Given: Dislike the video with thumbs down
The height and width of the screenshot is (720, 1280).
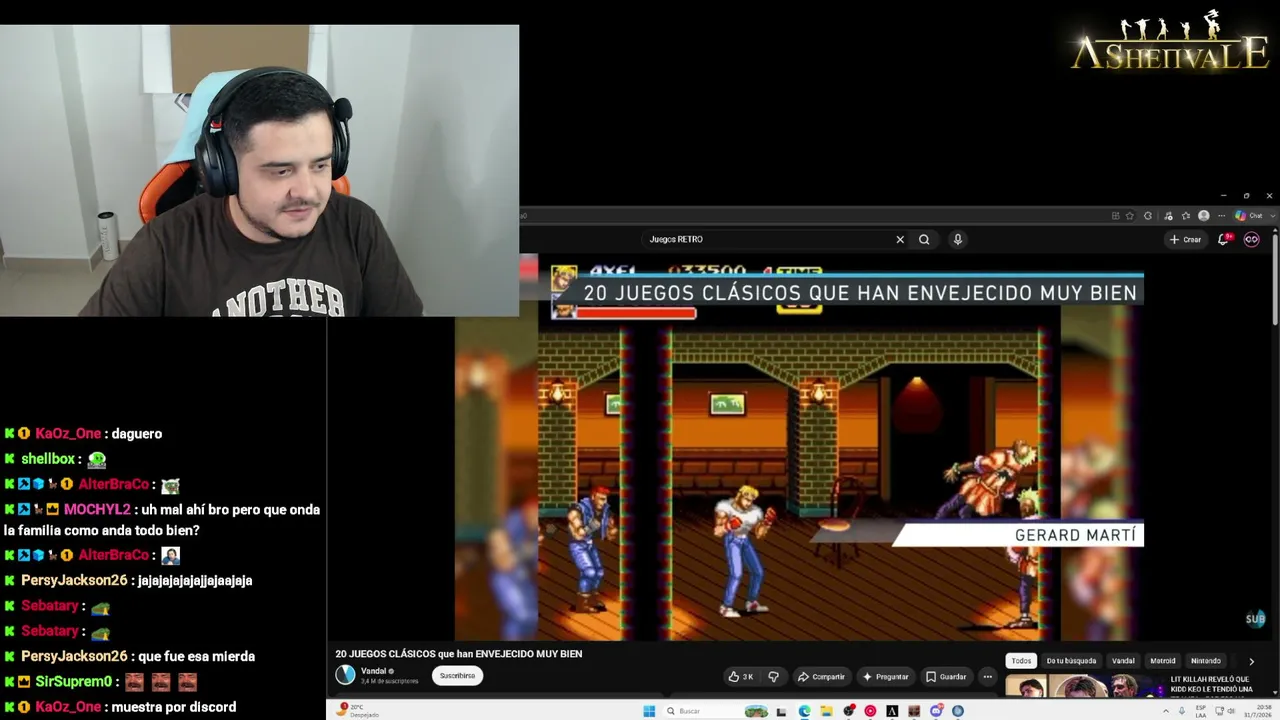Looking at the screenshot, I should pyautogui.click(x=773, y=677).
